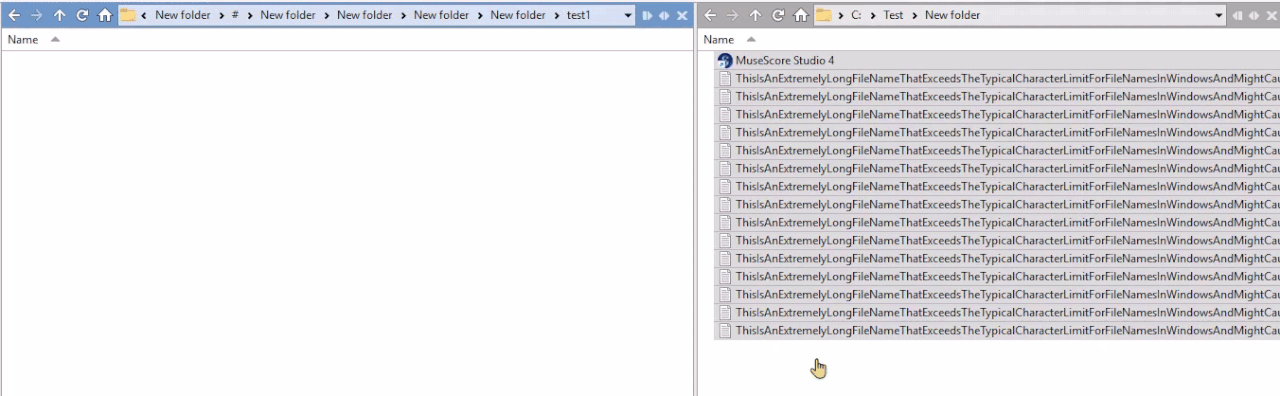Click the double-arrow pane icon in right pane

point(1253,15)
